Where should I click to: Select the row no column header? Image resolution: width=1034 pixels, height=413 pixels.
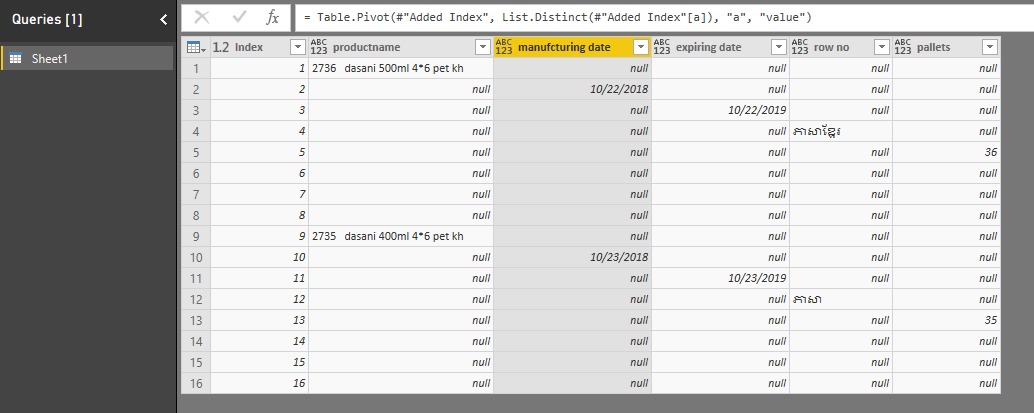pyautogui.click(x=841, y=48)
